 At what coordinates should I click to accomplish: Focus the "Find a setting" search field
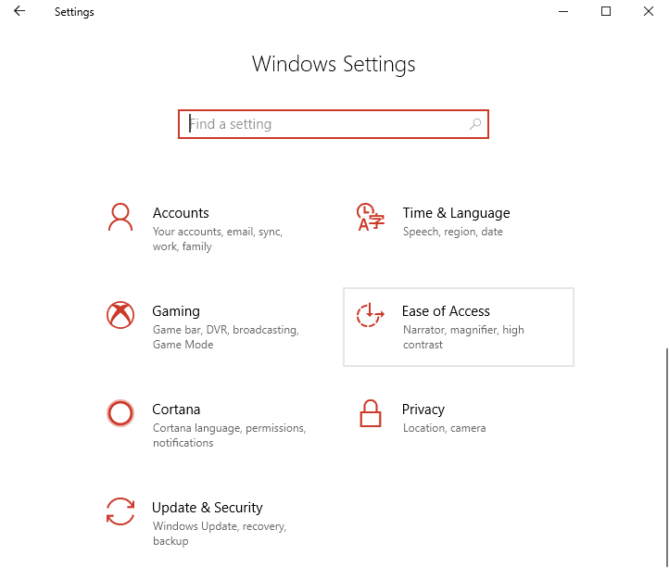[325, 124]
